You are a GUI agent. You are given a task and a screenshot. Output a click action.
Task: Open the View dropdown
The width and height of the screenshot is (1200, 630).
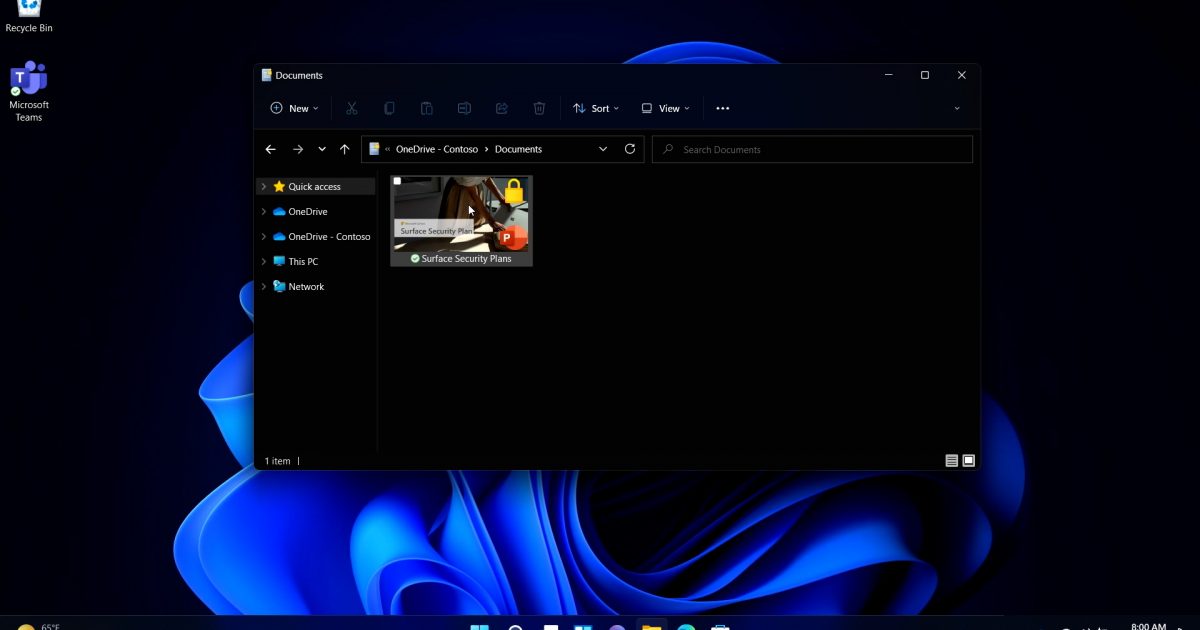[x=664, y=107]
